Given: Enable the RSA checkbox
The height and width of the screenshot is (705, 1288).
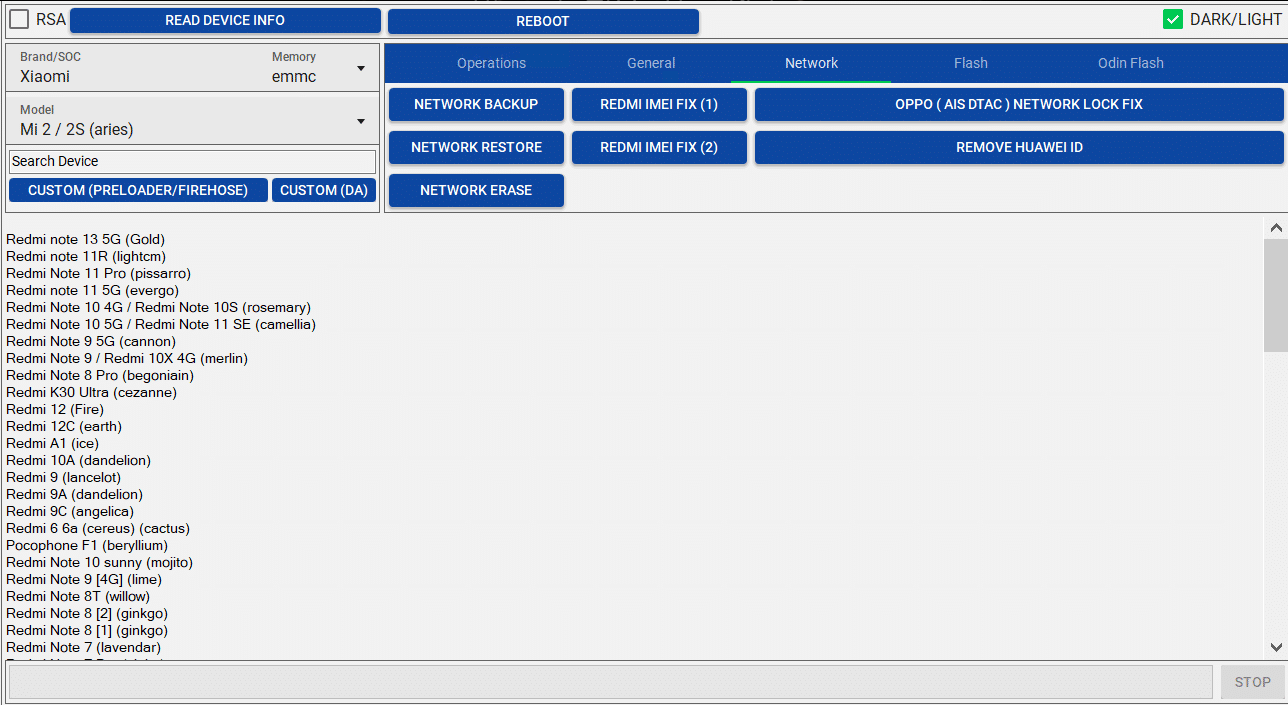Looking at the screenshot, I should (19, 19).
